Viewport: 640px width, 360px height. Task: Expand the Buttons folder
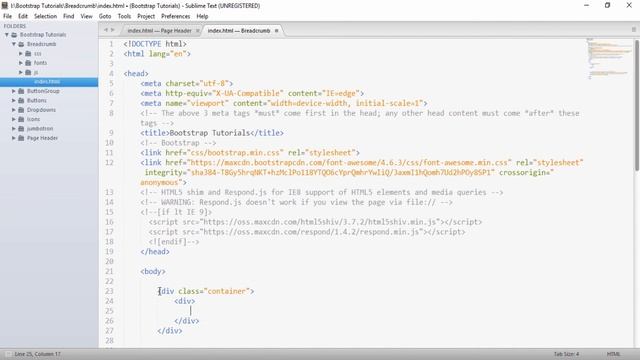[x=13, y=100]
